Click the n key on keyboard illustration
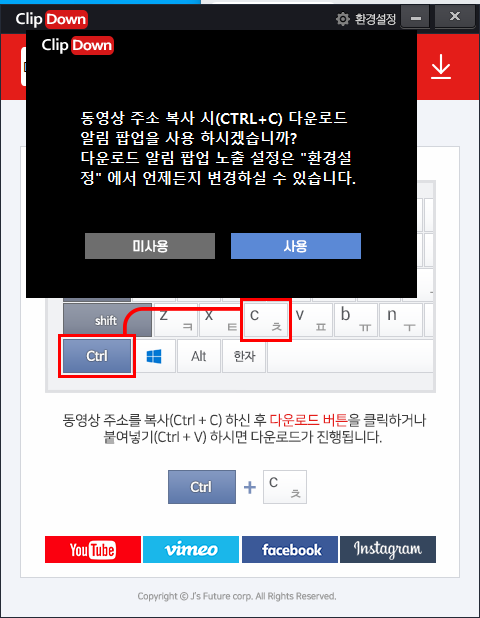The height and width of the screenshot is (618, 480). [401, 320]
